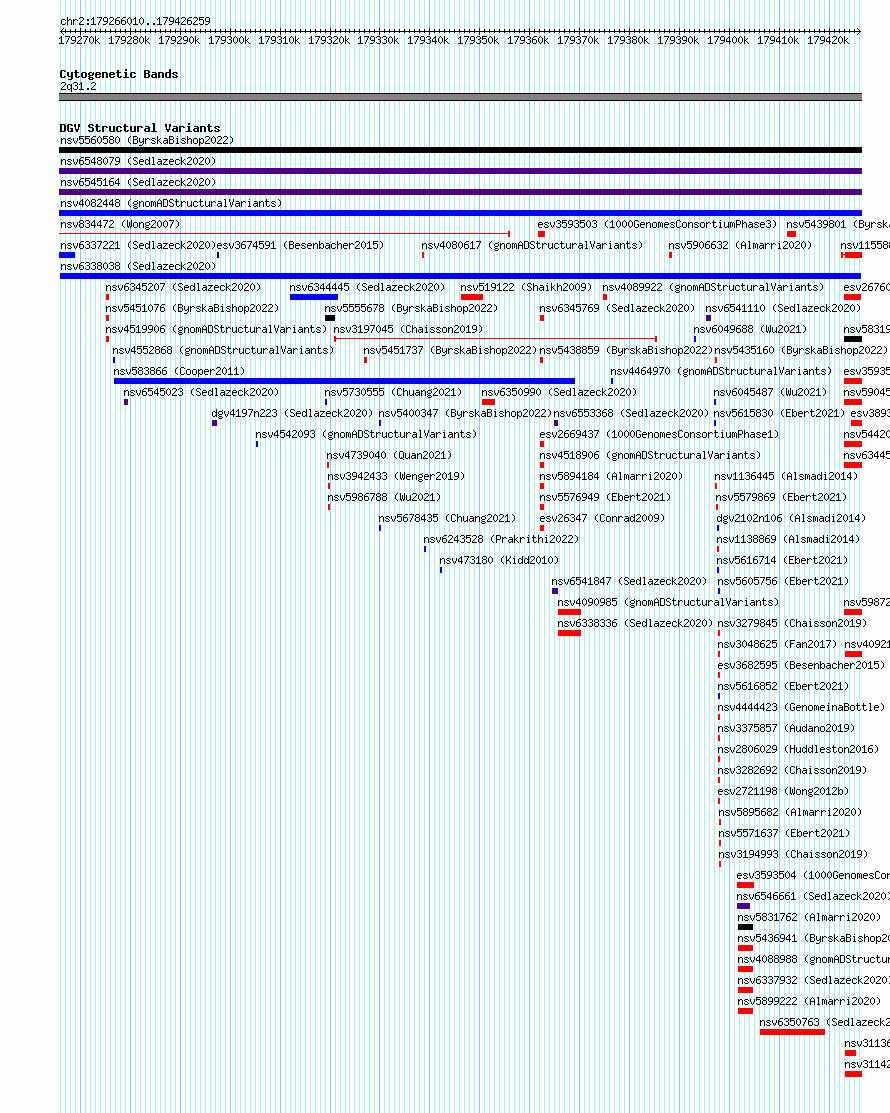Click the black bar under nsv5831762 (Almarri2020)
890x1113 pixels.
click(x=745, y=927)
